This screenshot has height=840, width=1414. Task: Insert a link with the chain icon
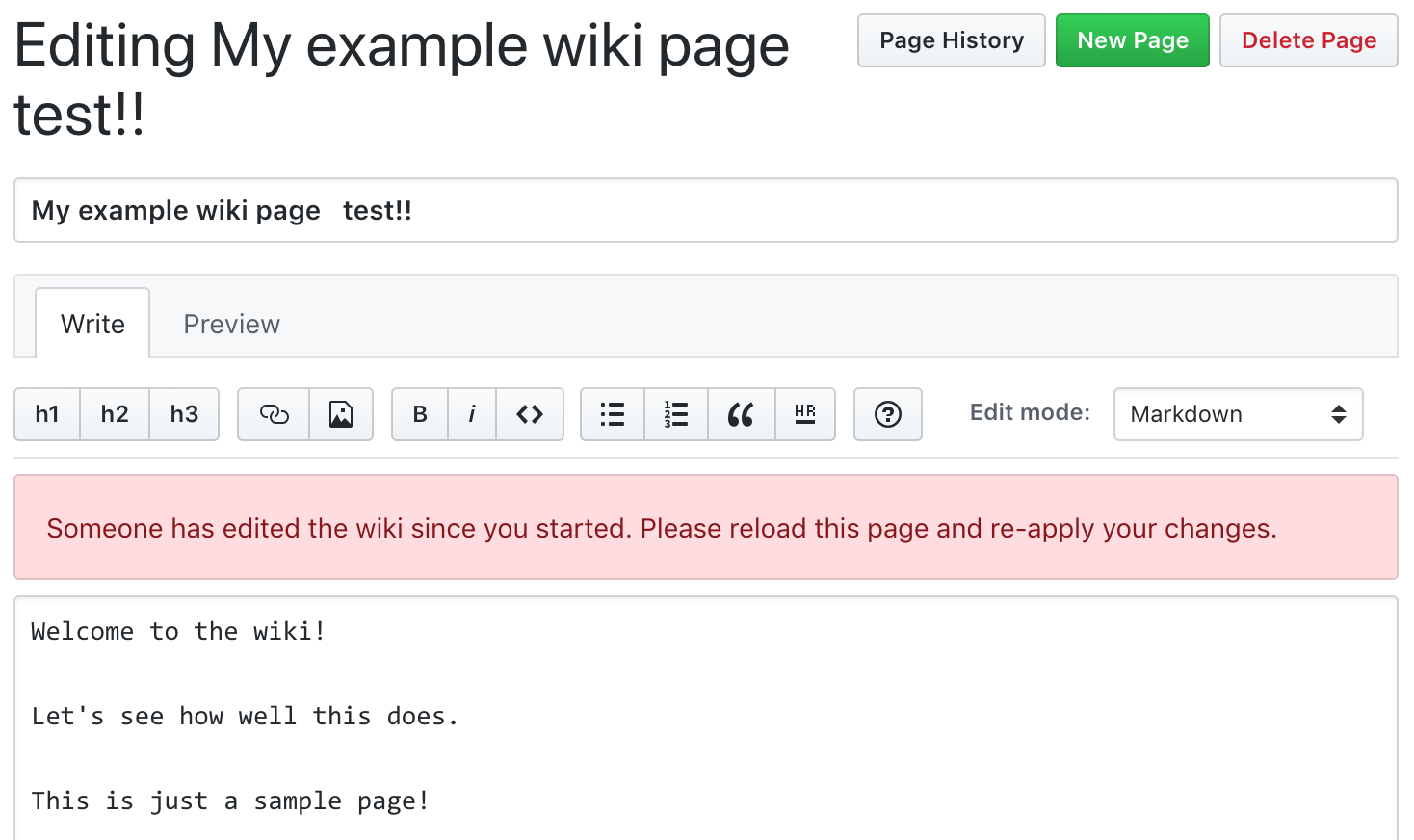pyautogui.click(x=274, y=414)
